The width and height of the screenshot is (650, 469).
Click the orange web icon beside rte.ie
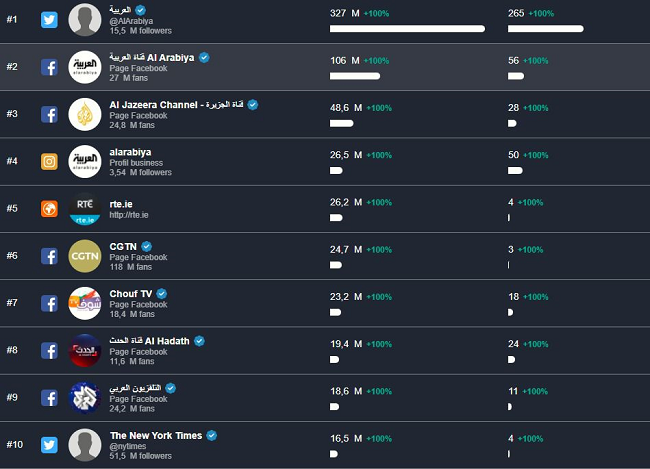tap(49, 208)
